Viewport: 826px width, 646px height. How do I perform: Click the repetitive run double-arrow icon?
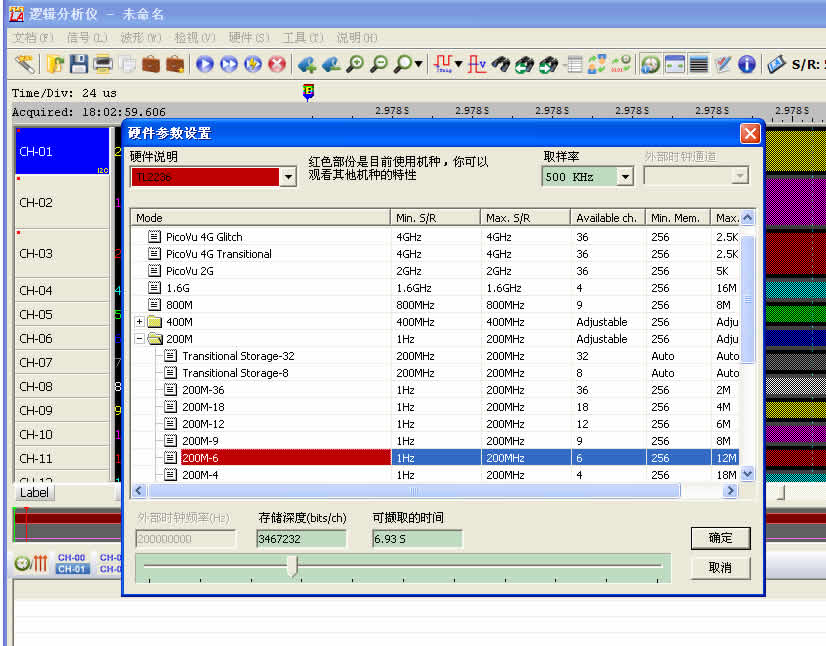coord(229,64)
